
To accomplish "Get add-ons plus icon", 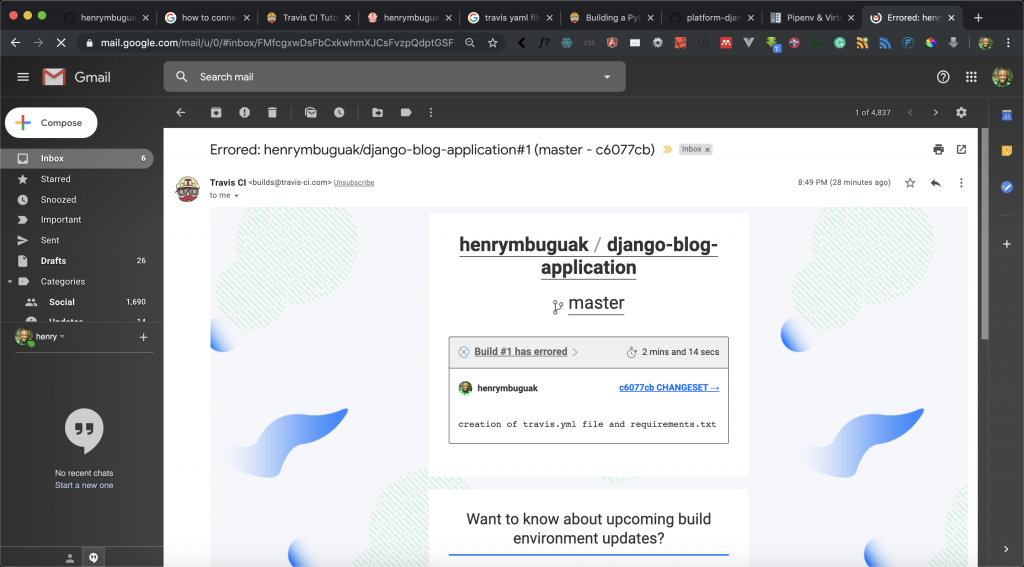I will [x=1006, y=244].
